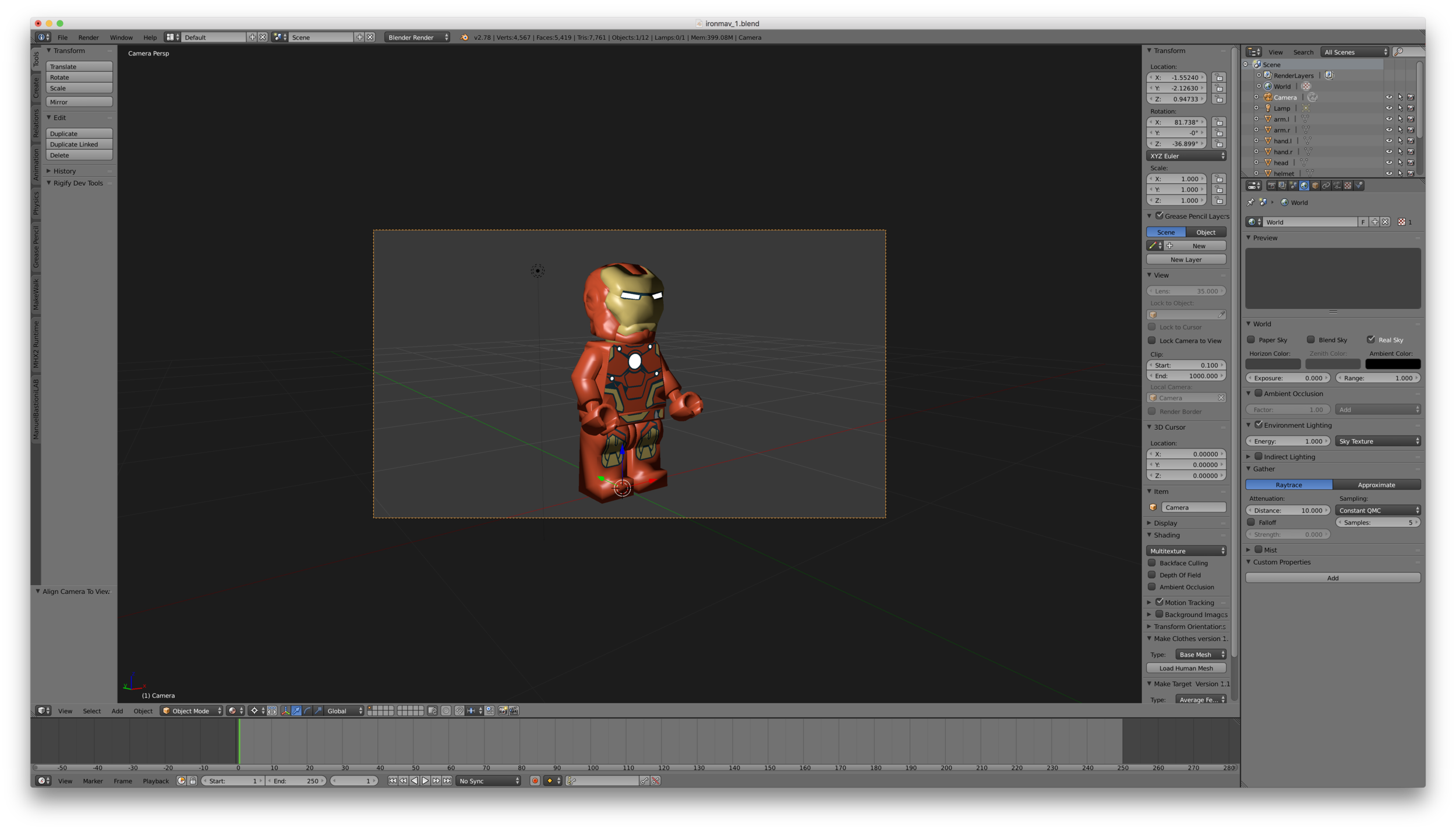Viewport: 1456px width, 831px height.
Task: Open the Constraints properties chain-link tab icon
Action: click(1326, 186)
